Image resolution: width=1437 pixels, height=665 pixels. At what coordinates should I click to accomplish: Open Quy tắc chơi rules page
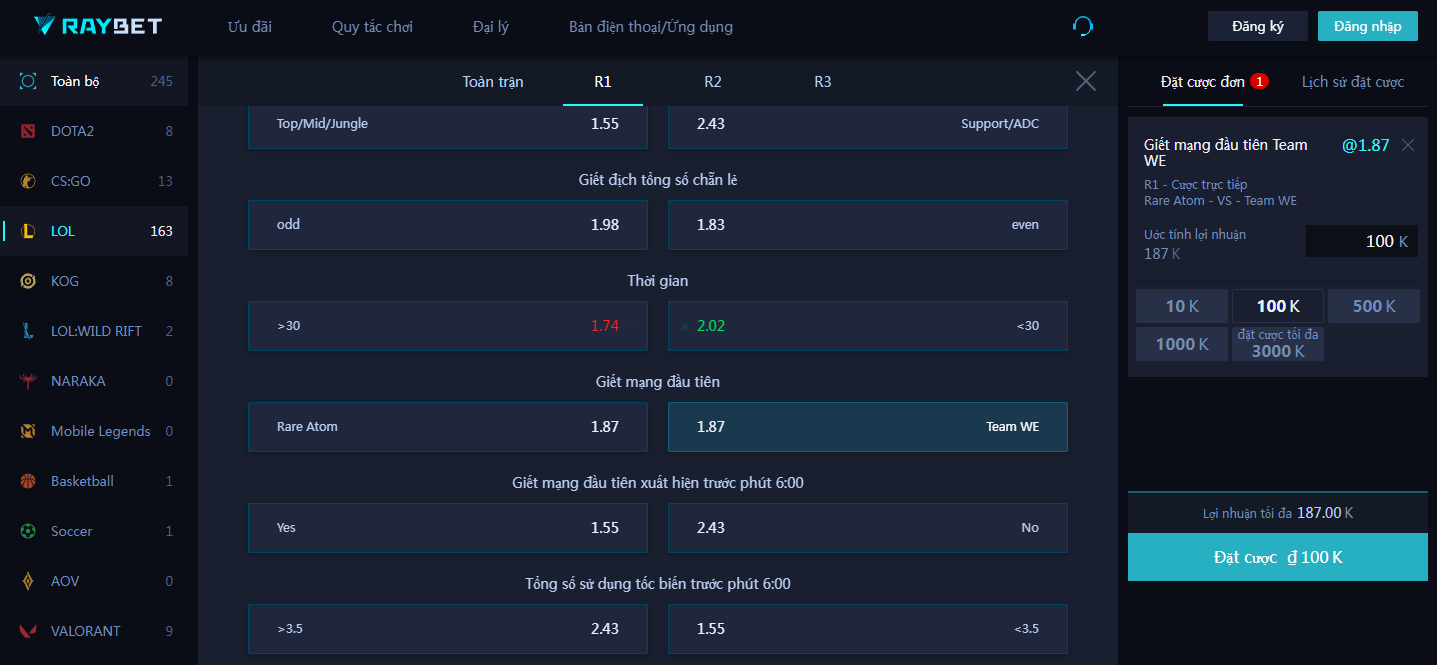[x=372, y=27]
